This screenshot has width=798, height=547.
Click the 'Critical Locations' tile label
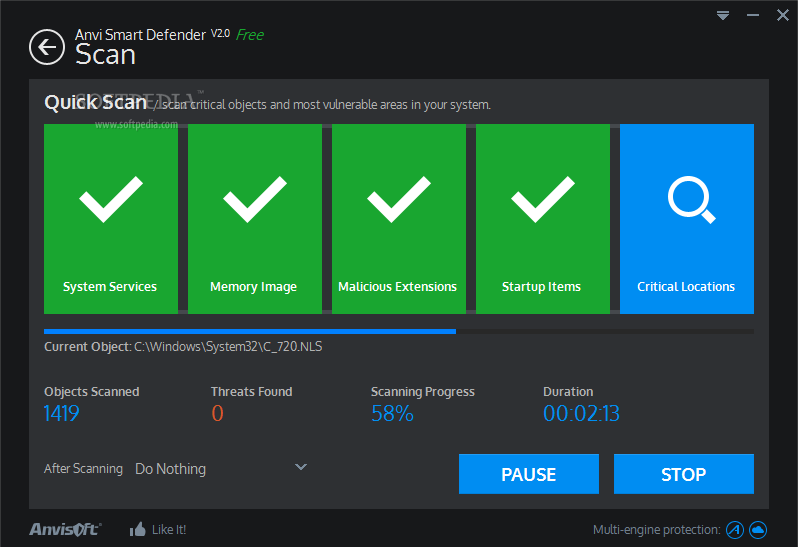[x=686, y=286]
